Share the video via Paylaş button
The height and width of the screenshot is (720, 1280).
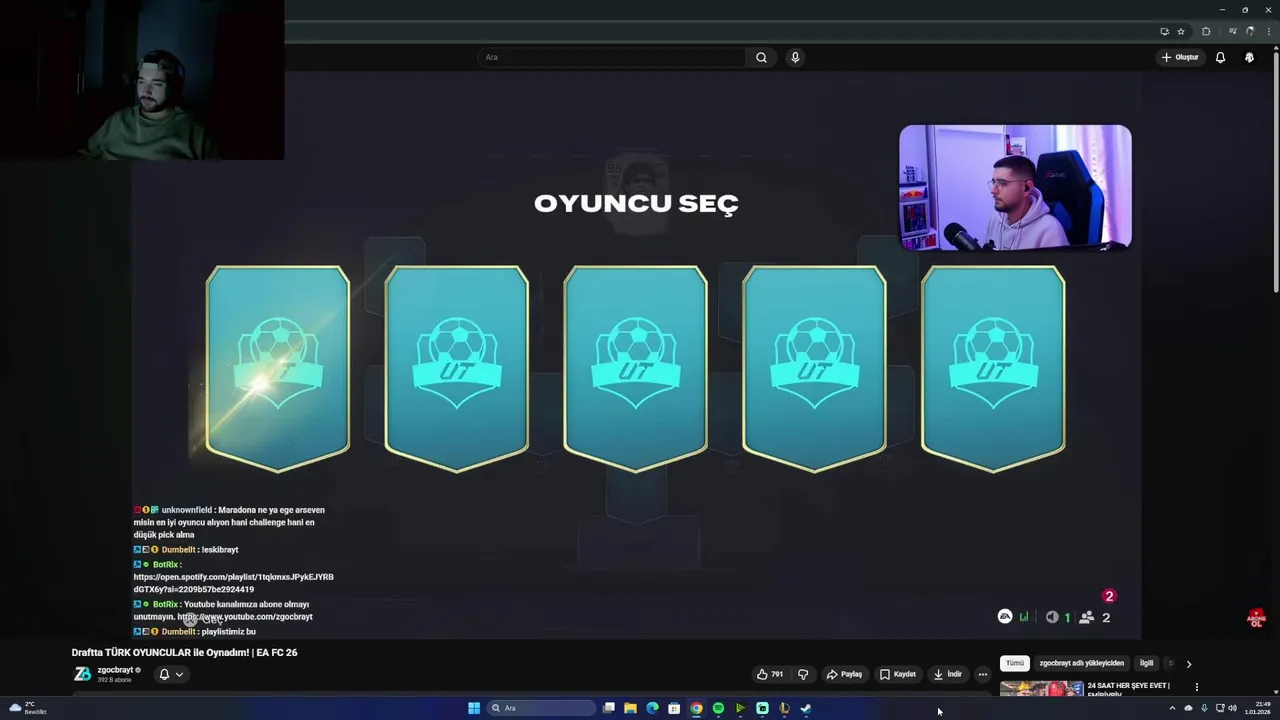(x=844, y=674)
